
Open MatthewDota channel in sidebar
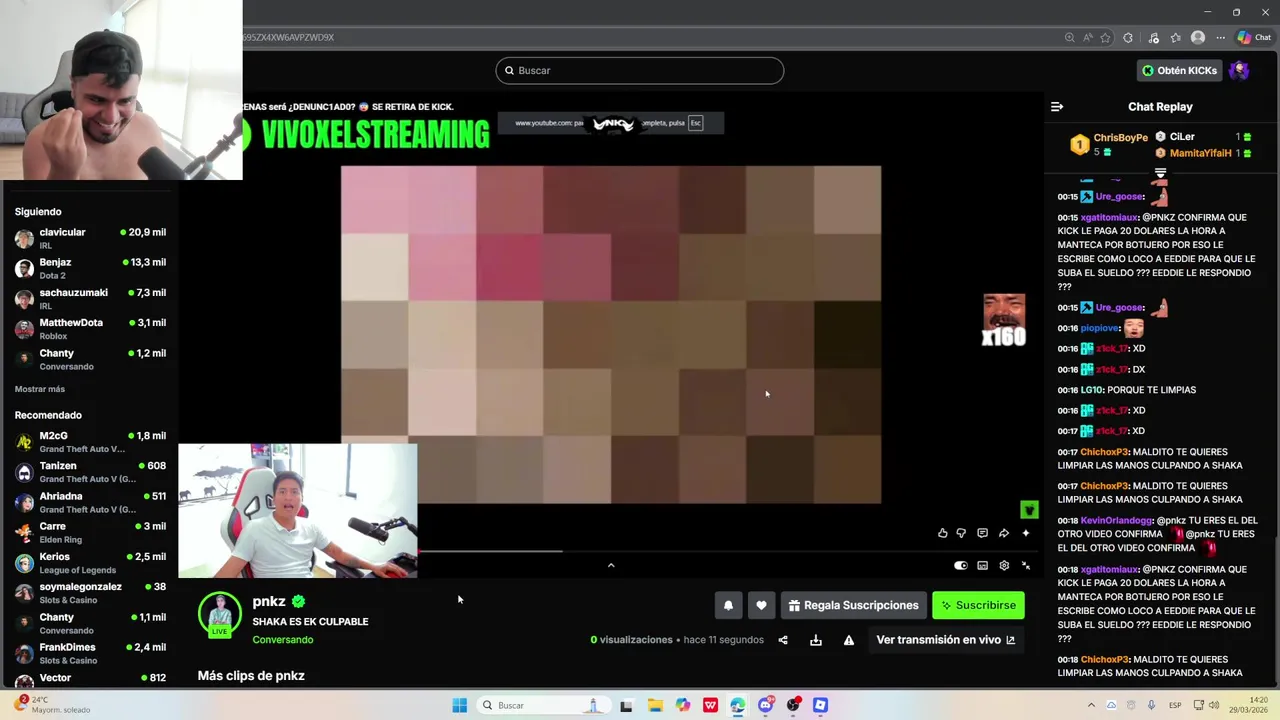(90, 328)
